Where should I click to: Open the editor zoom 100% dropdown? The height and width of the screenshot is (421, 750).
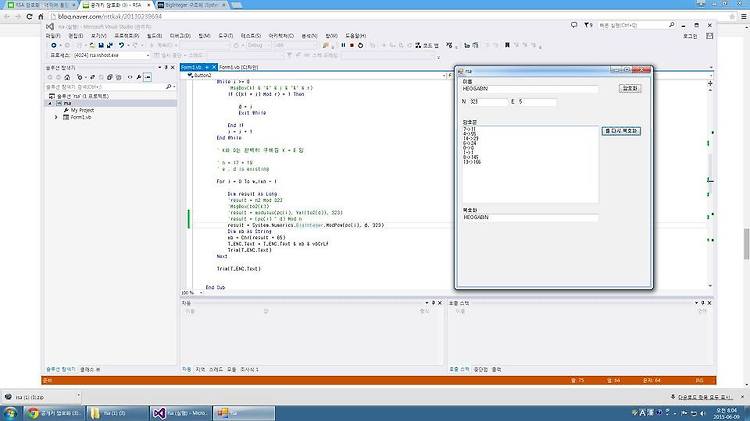[x=201, y=293]
